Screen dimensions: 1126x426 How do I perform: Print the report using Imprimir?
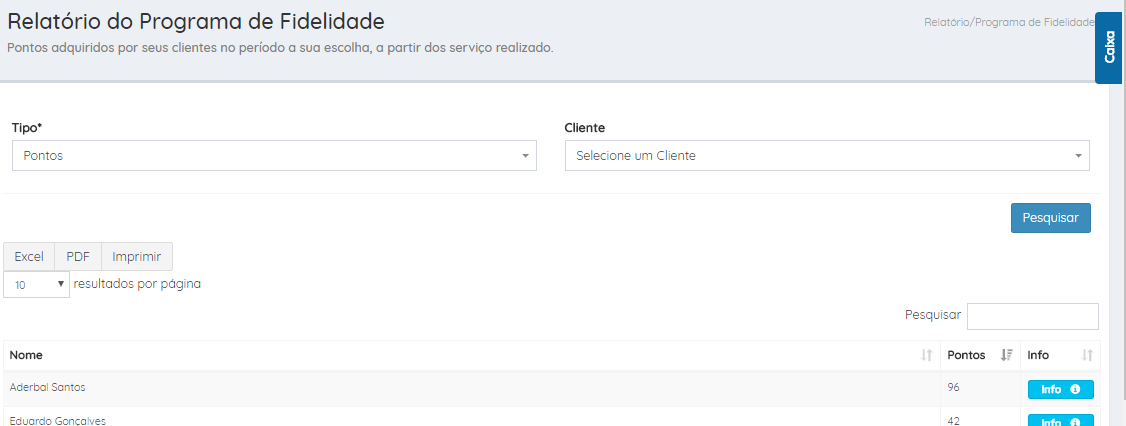137,257
